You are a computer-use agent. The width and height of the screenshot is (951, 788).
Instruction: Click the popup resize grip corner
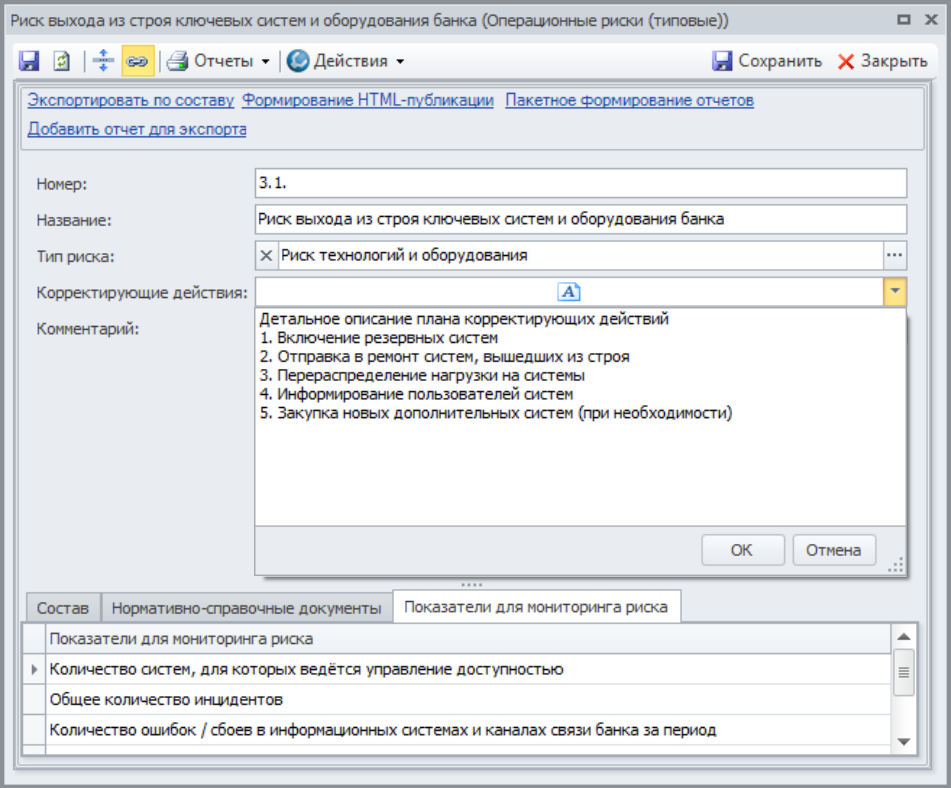(896, 565)
